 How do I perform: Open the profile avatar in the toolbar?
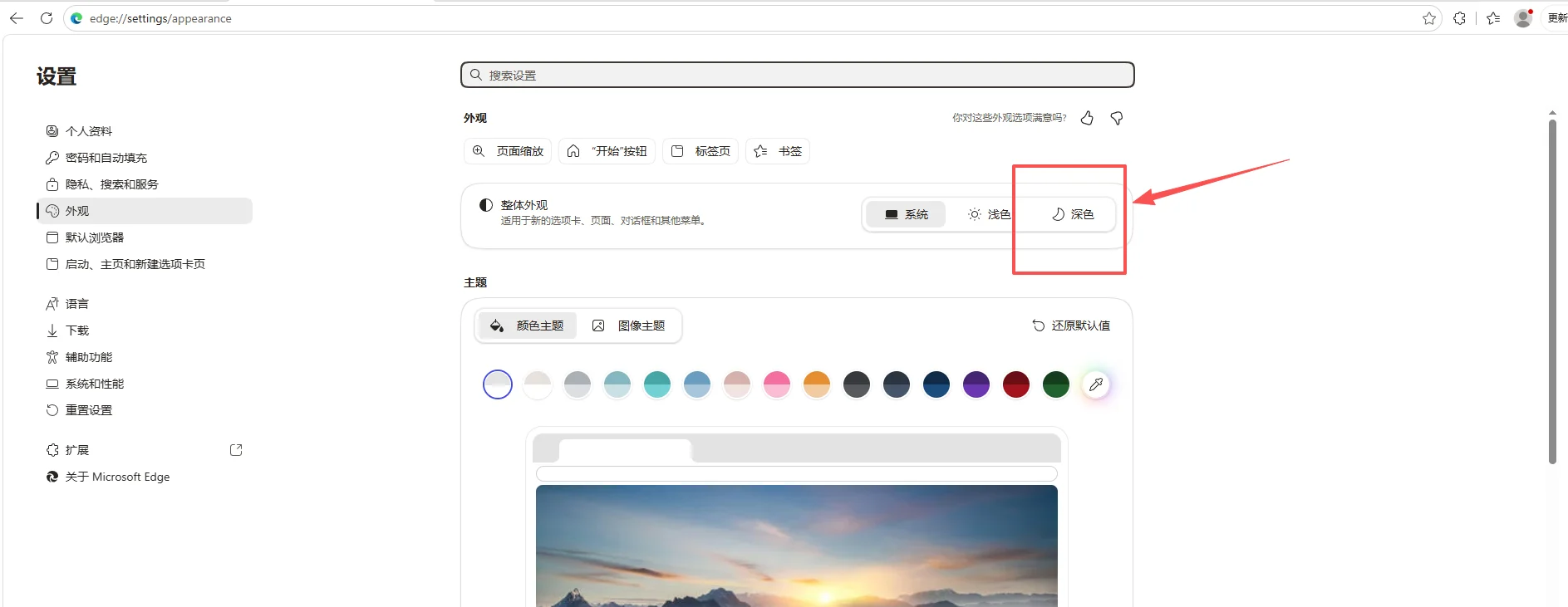pyautogui.click(x=1523, y=18)
